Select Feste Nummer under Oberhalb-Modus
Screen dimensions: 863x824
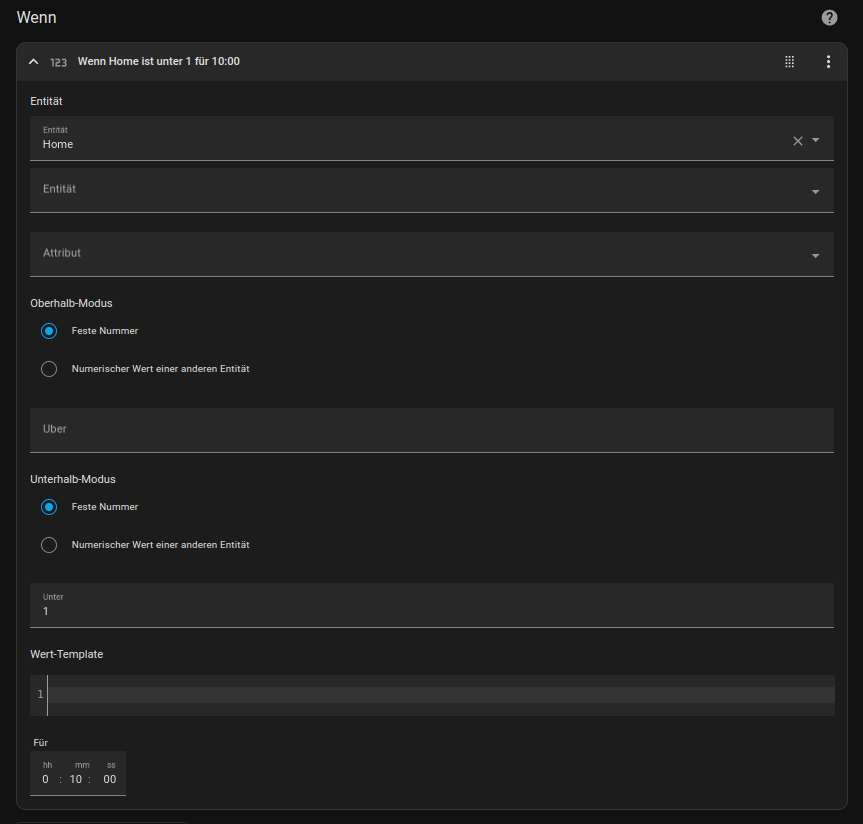(49, 331)
